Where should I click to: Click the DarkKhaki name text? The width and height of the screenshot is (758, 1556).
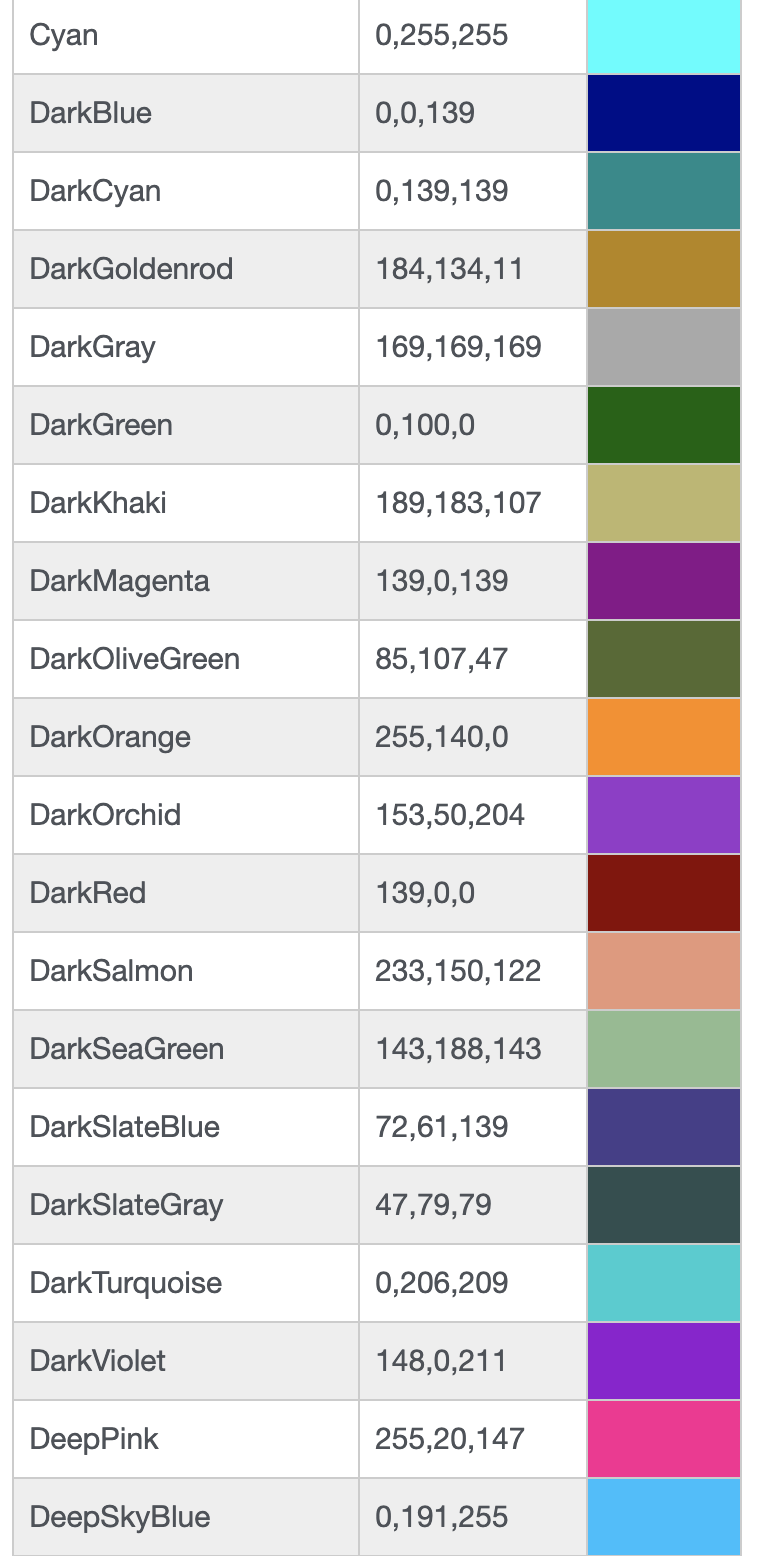tap(98, 503)
